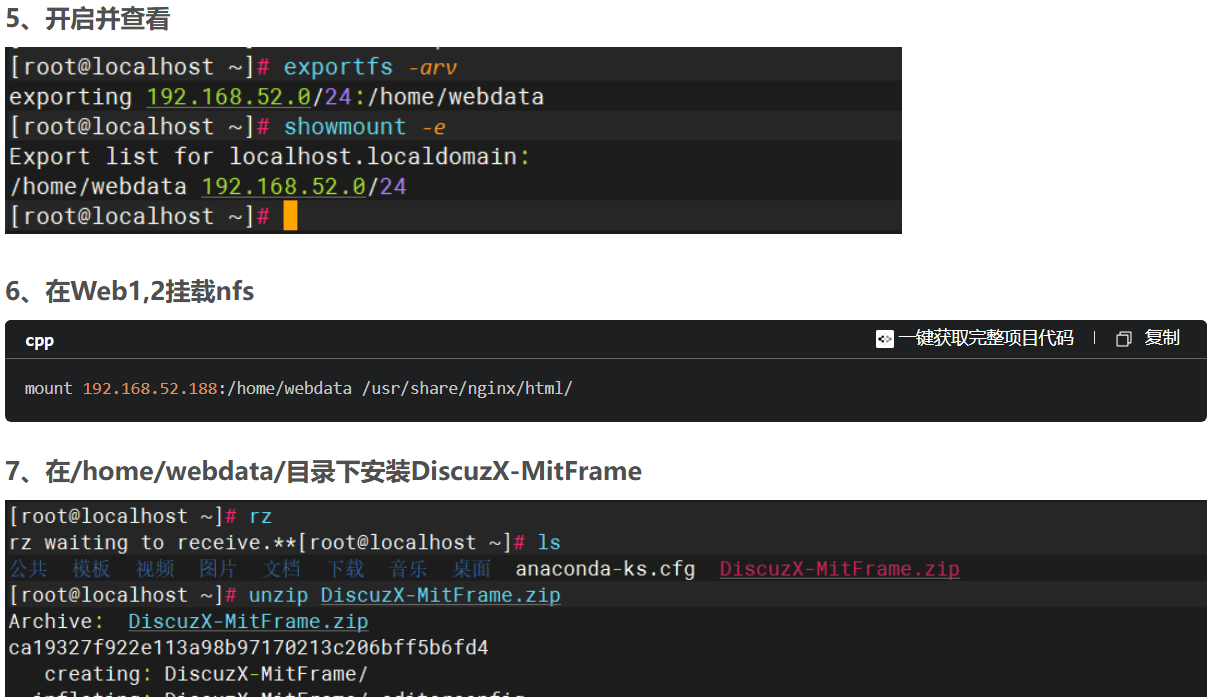Click 下载 folder in ls output
This screenshot has height=697, width=1209.
coord(345,569)
